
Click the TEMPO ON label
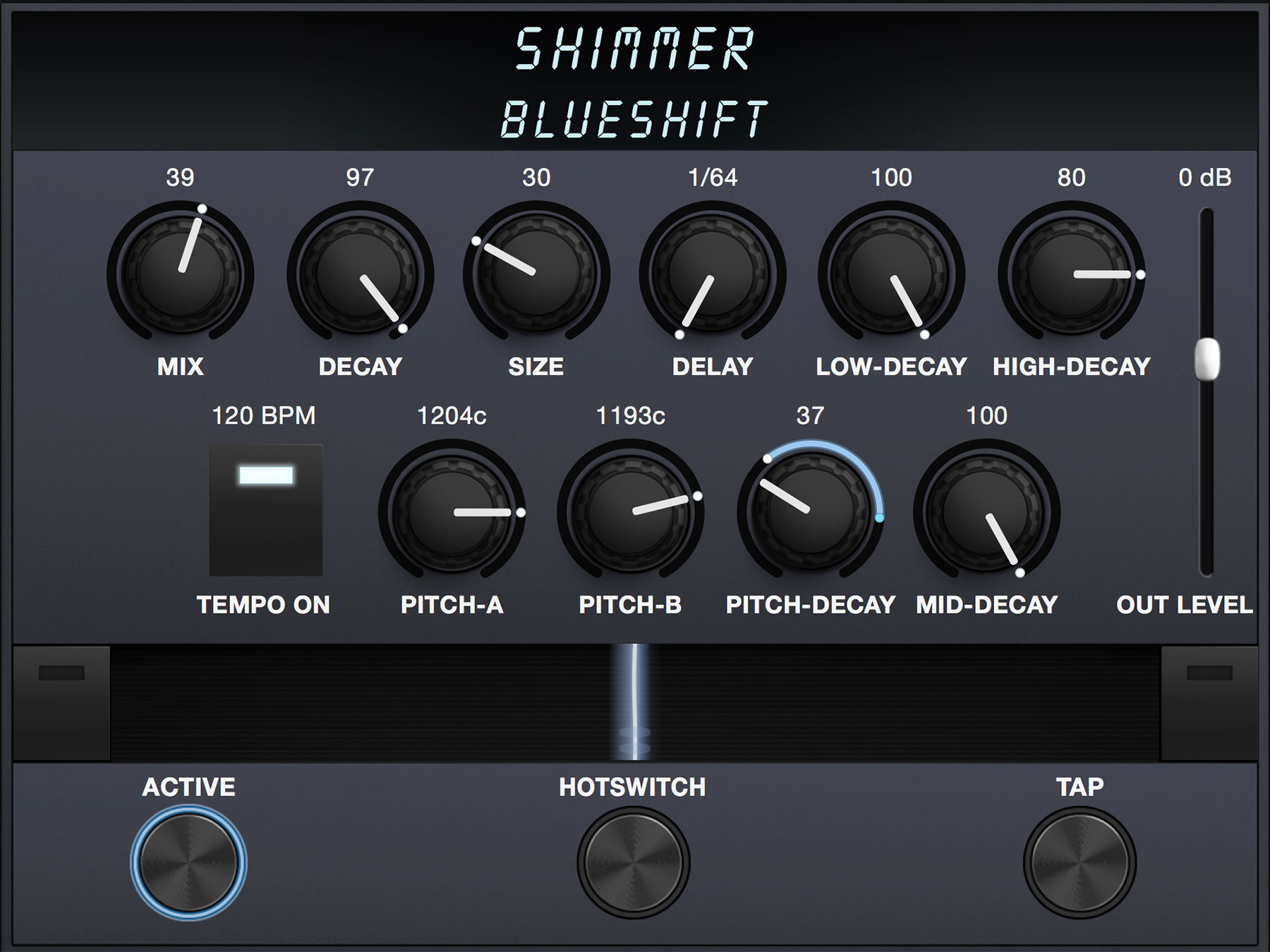263,604
